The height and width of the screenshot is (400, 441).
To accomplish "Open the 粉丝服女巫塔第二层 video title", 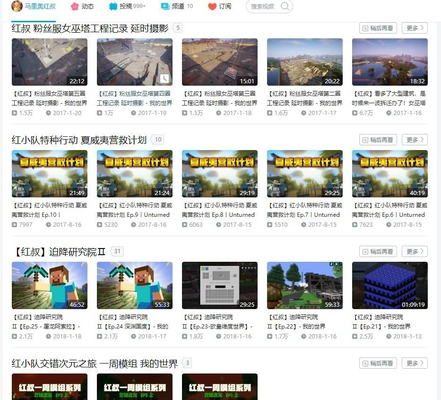I will click(x=305, y=98).
